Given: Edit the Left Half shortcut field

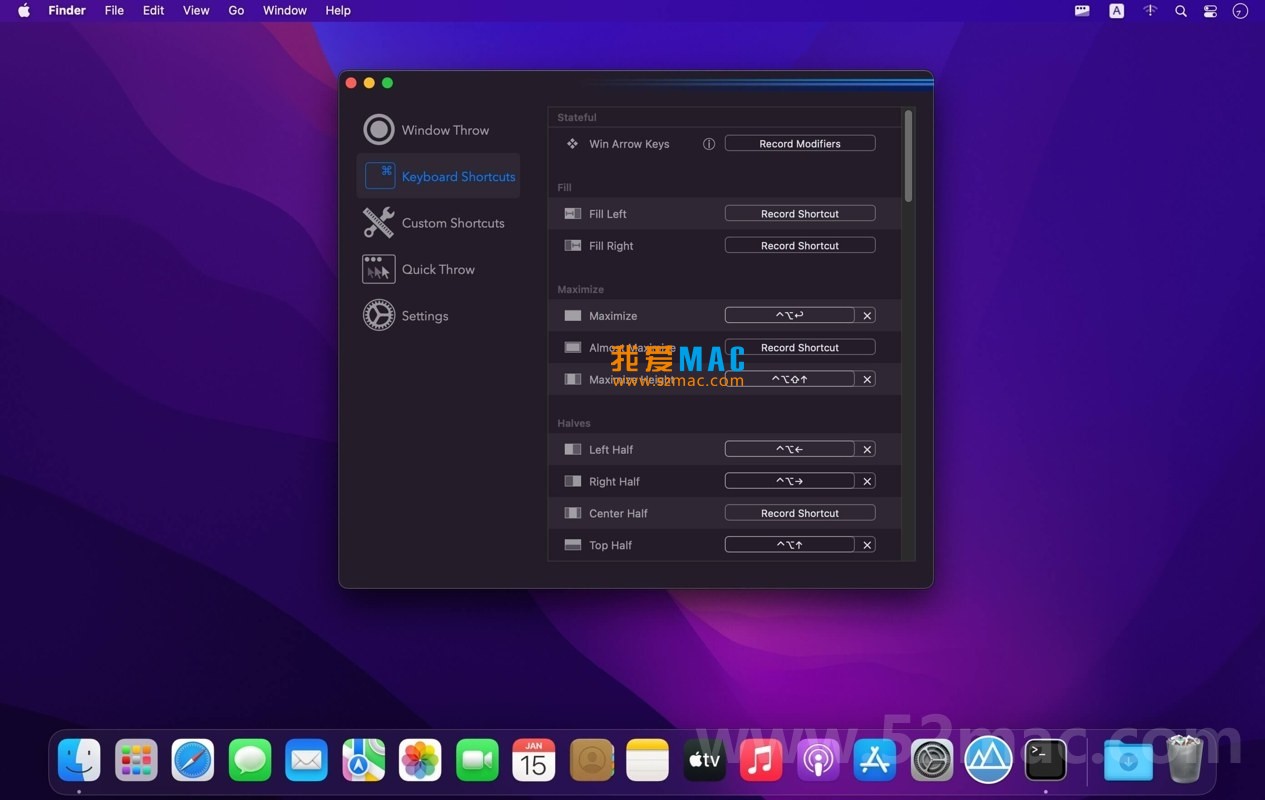Looking at the screenshot, I should (x=790, y=450).
